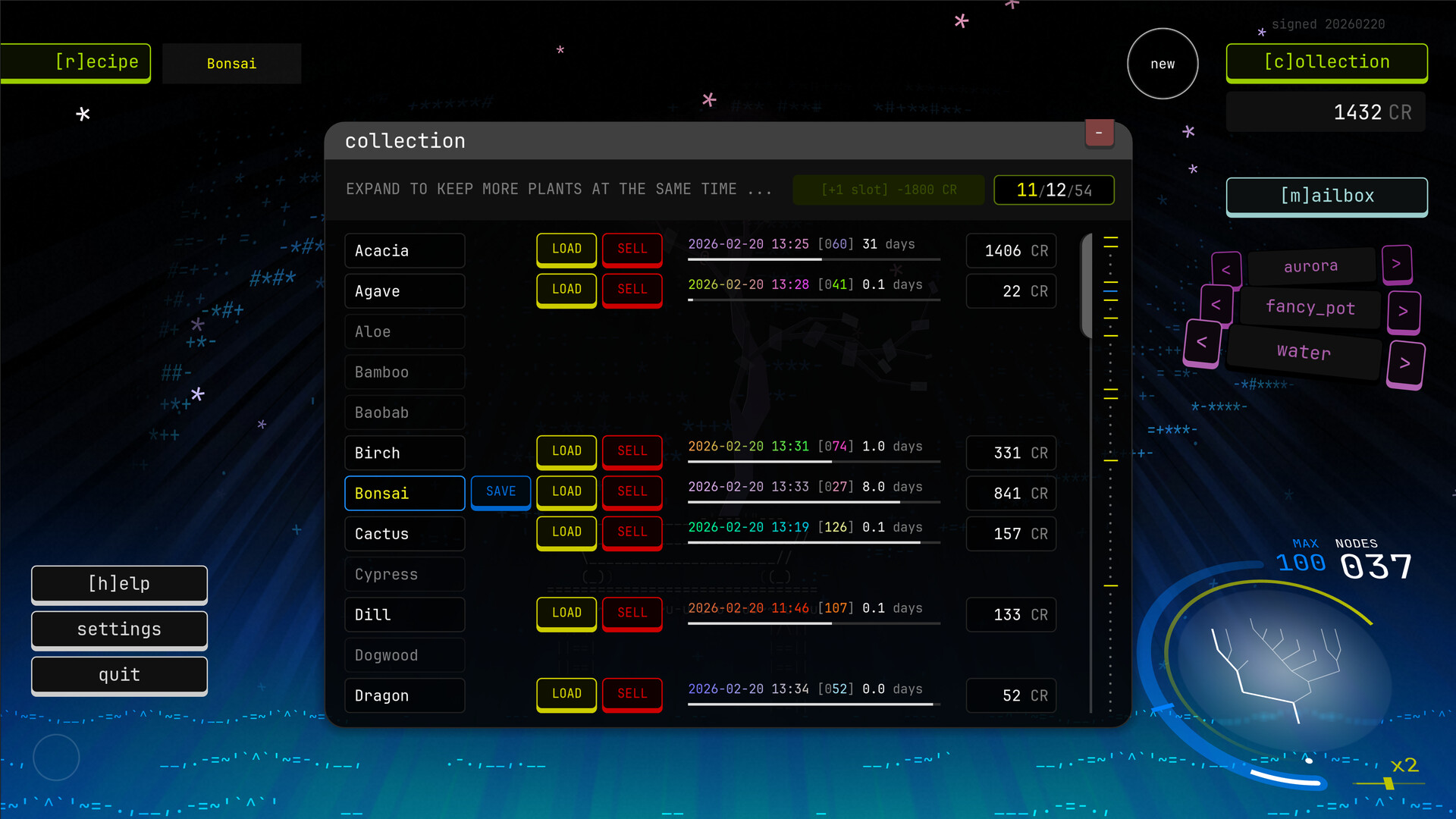The height and width of the screenshot is (819, 1456).
Task: Open the mailbox
Action: 1326,196
